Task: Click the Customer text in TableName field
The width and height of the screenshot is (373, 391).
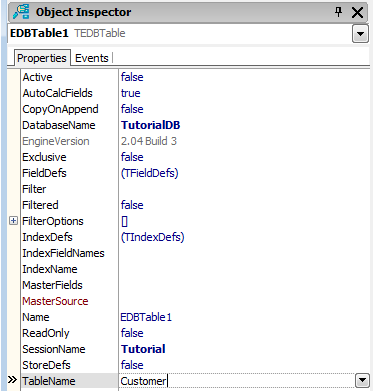Action: (x=143, y=381)
